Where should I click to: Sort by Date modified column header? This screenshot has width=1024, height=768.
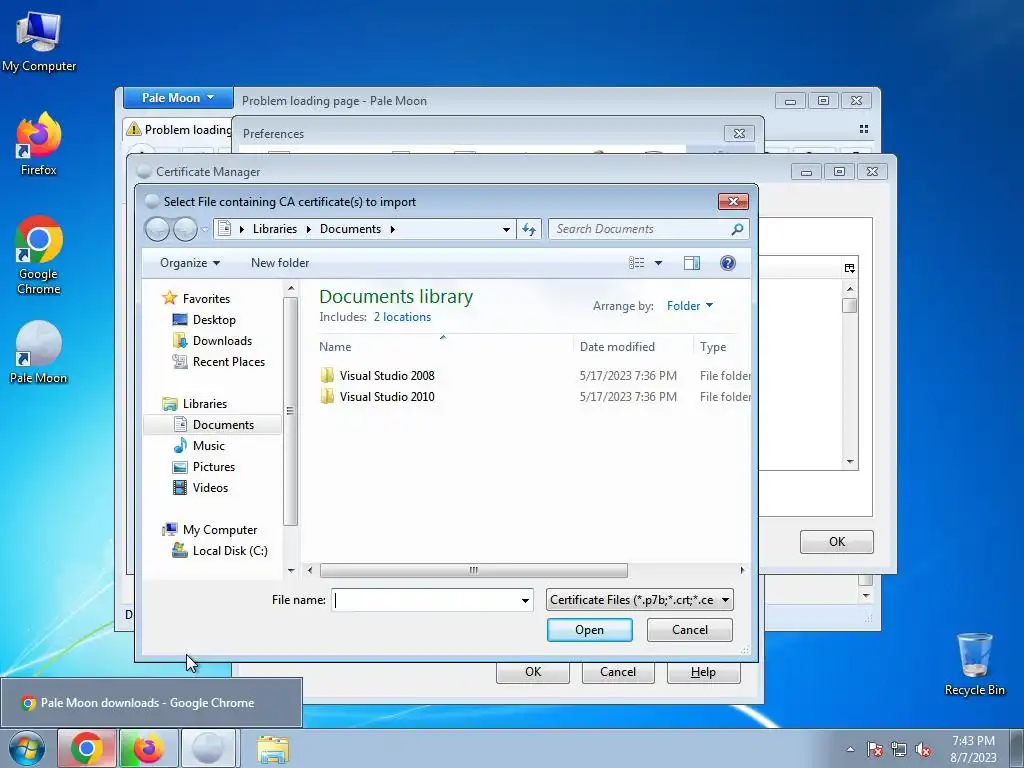[633, 347]
